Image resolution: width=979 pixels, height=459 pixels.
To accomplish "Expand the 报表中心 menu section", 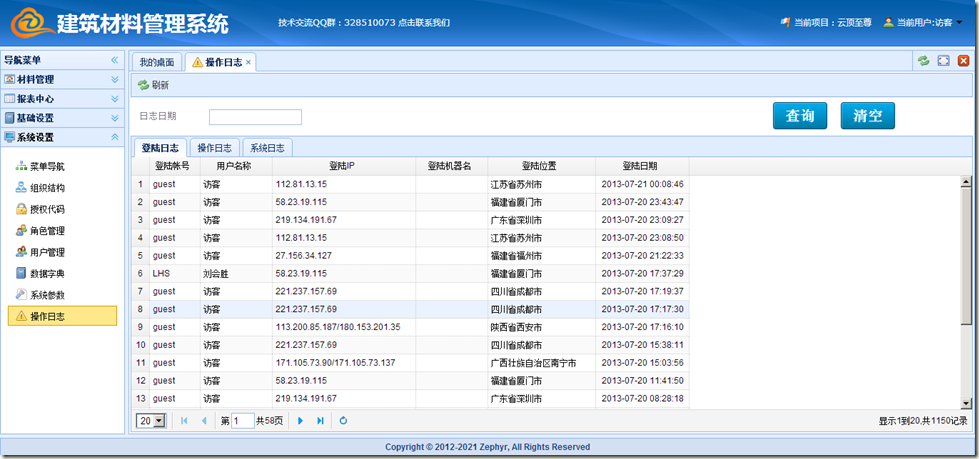I will tap(62, 99).
